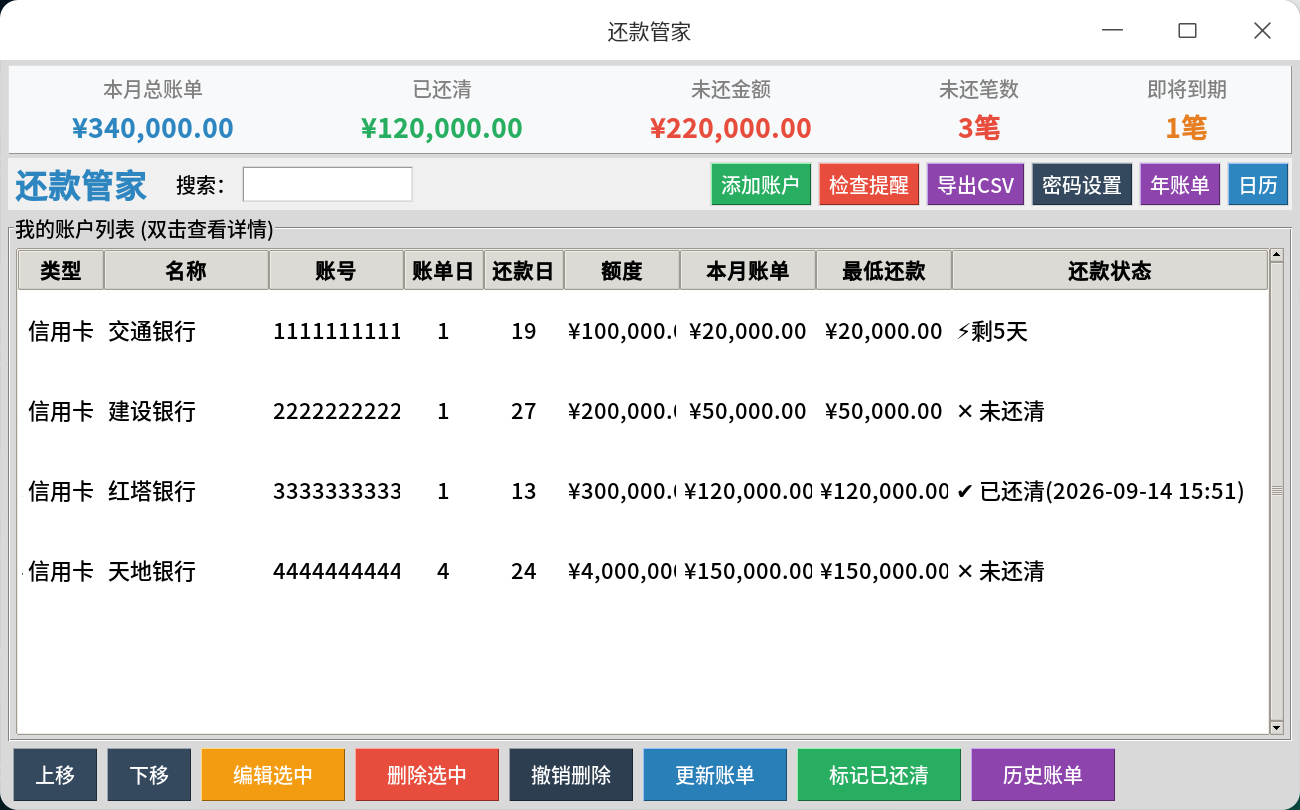Image resolution: width=1300 pixels, height=810 pixels.
Task: Click account number 2222222222
Action: point(337,411)
